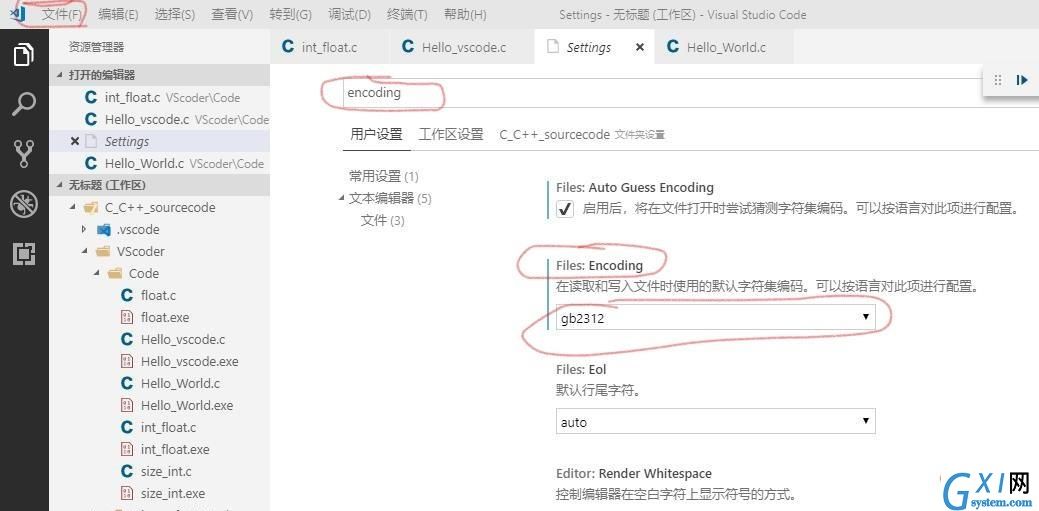Collapse the 无标题 (工作区) section
Image resolution: width=1039 pixels, height=511 pixels.
pyautogui.click(x=60, y=186)
